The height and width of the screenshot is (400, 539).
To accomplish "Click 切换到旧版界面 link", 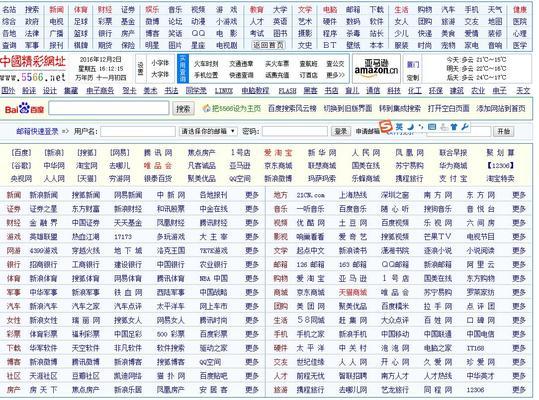I will [348, 109].
